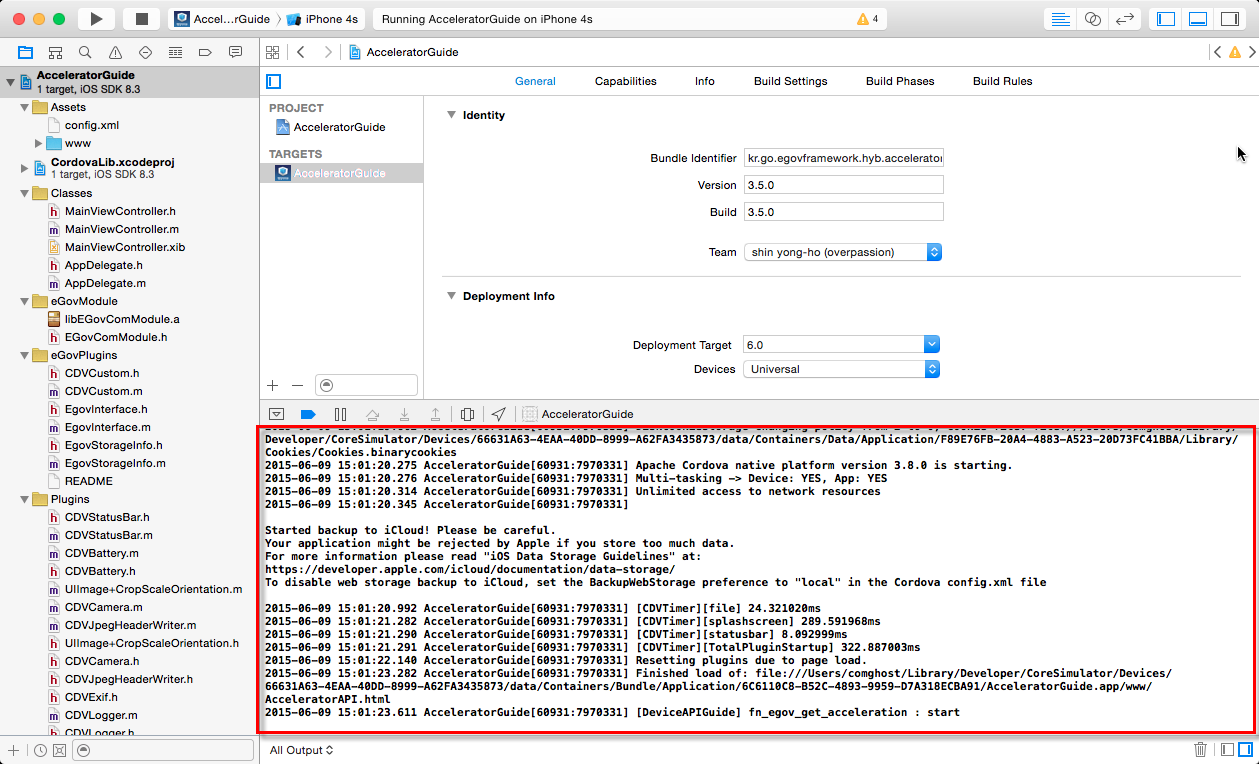Image resolution: width=1259 pixels, height=764 pixels.
Task: Clear console with the trash icon
Action: (1200, 749)
